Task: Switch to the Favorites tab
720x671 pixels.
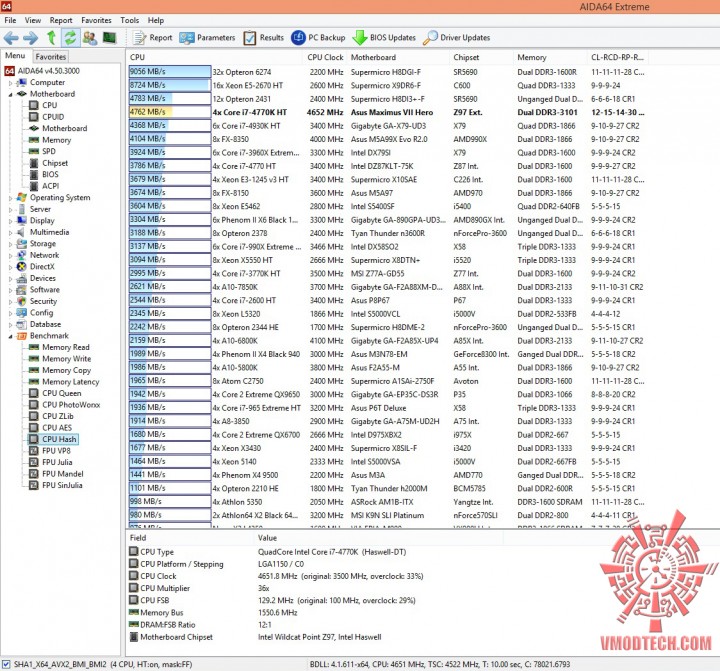Action: 51,56
